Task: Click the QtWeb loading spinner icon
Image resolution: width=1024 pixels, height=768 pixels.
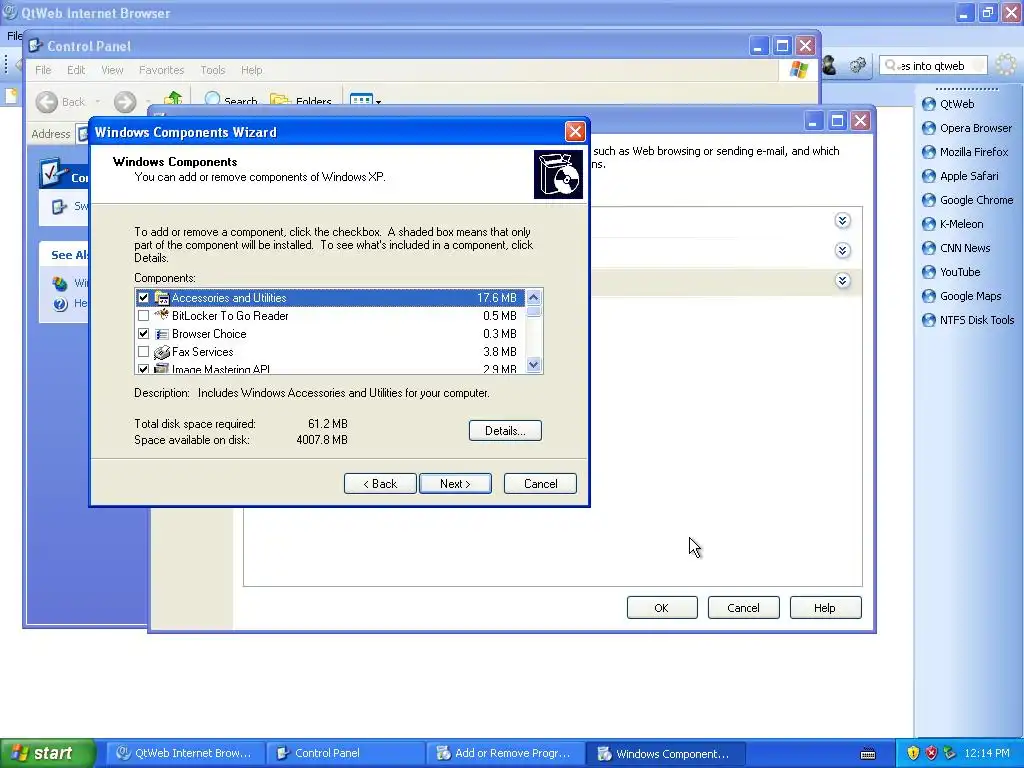Action: (1006, 65)
